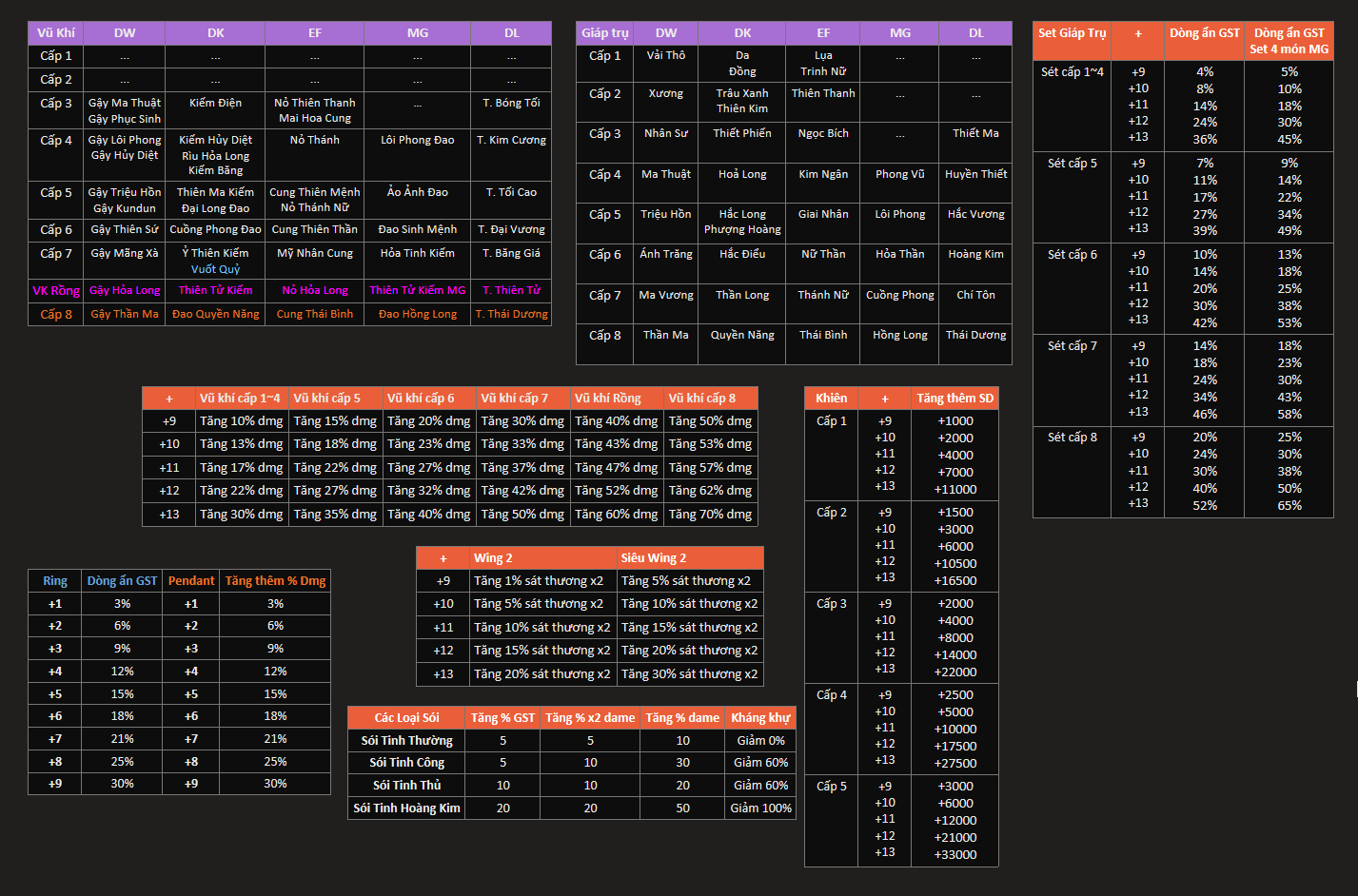1358x896 pixels.
Task: Click the "Set Giáp Trụ" orange header
Action: click(1072, 33)
